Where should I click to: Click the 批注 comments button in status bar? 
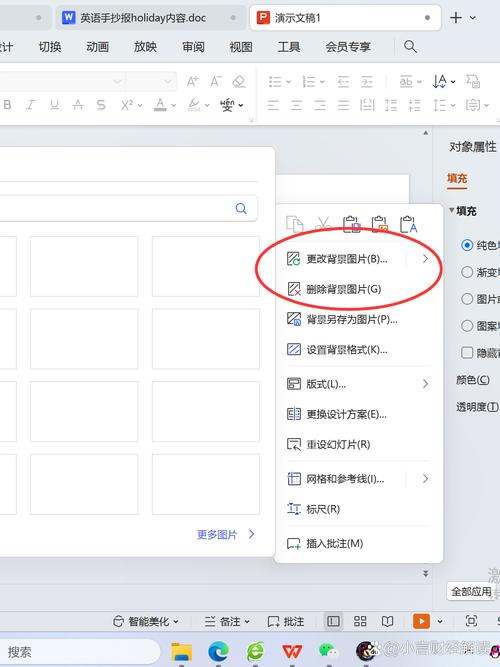[x=286, y=621]
